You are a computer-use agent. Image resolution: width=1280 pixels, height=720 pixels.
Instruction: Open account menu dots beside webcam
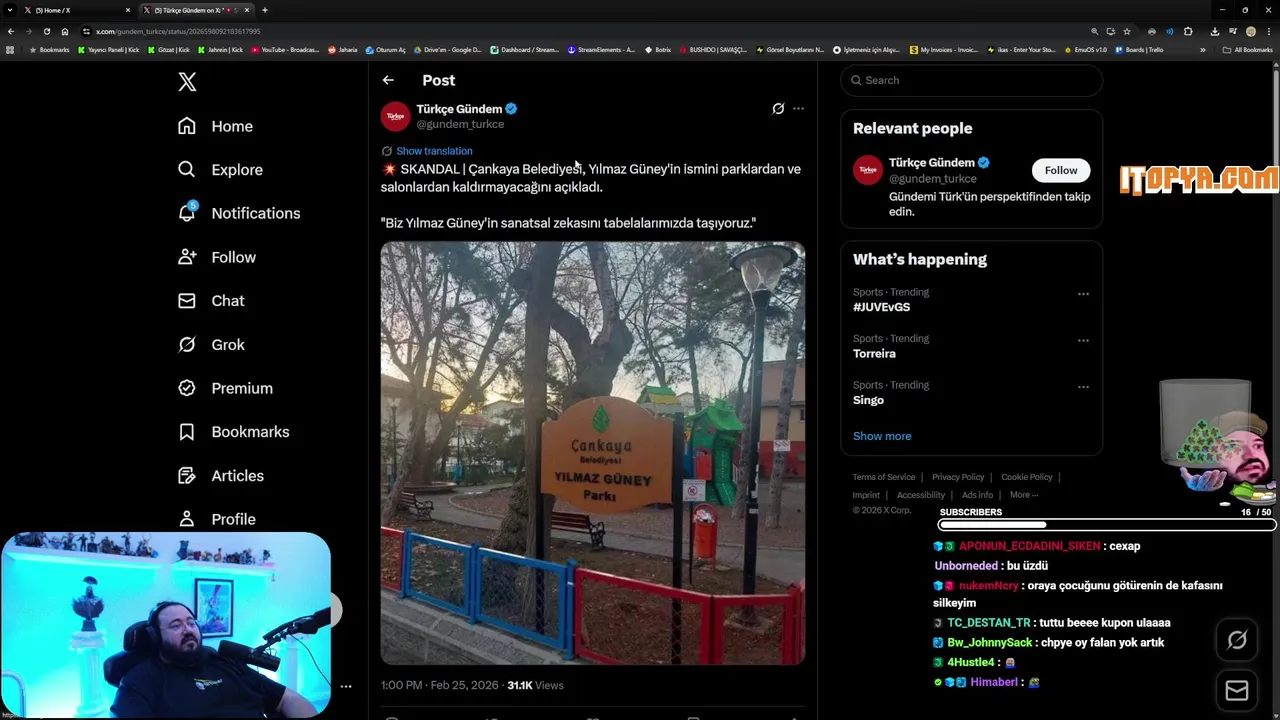[346, 686]
